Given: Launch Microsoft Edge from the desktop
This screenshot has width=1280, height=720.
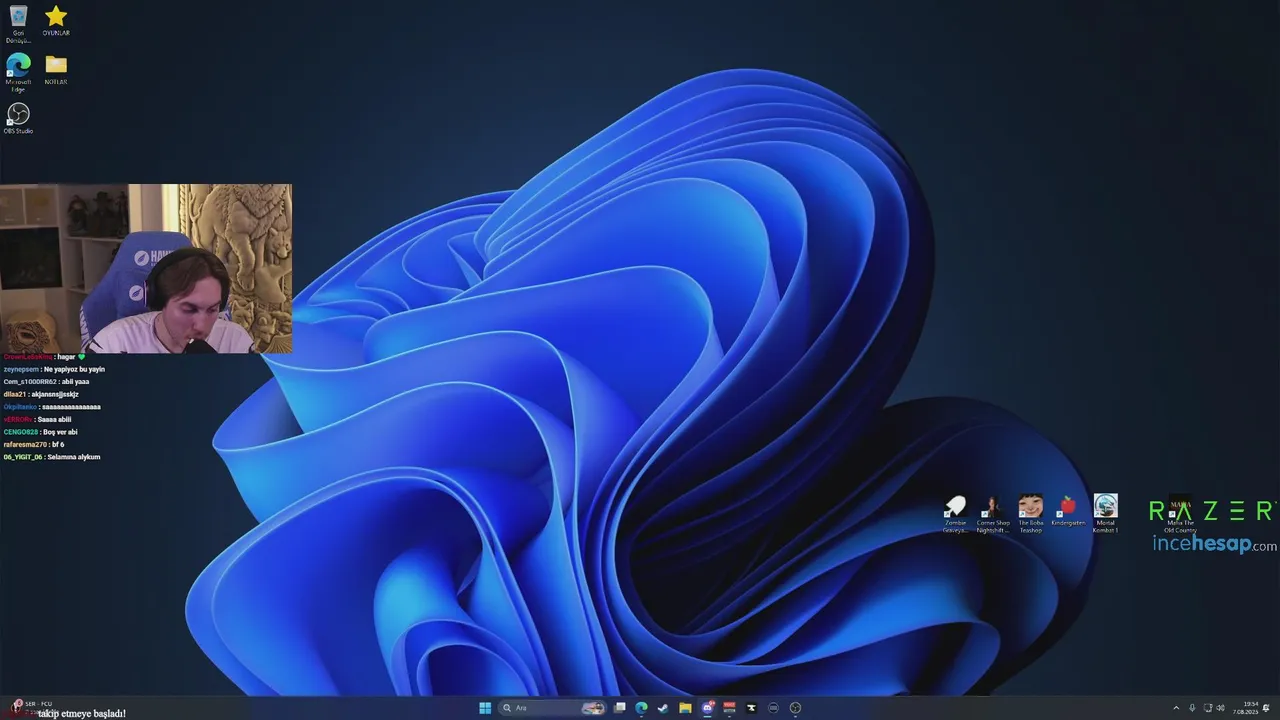Looking at the screenshot, I should (18, 72).
